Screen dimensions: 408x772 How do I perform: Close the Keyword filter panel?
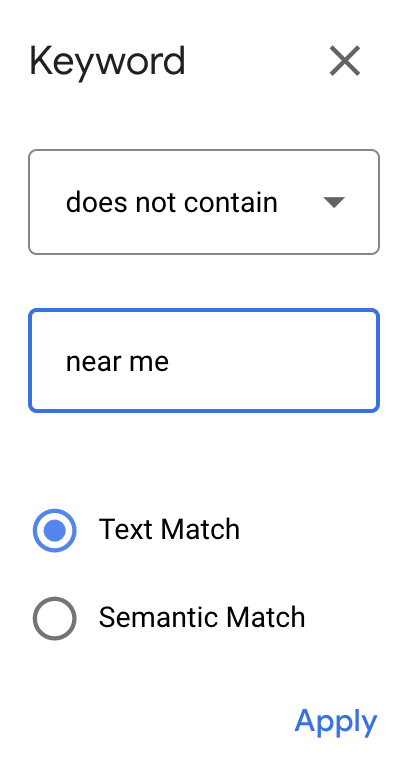pyautogui.click(x=345, y=61)
